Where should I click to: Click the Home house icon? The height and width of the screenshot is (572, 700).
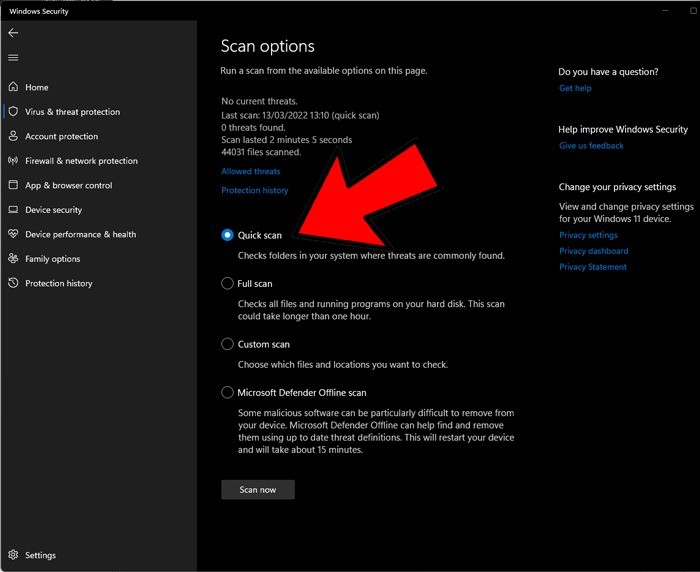[13, 87]
